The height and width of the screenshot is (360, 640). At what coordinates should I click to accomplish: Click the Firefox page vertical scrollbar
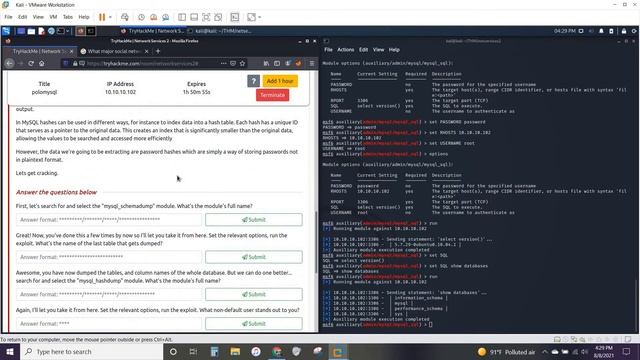coord(316,243)
